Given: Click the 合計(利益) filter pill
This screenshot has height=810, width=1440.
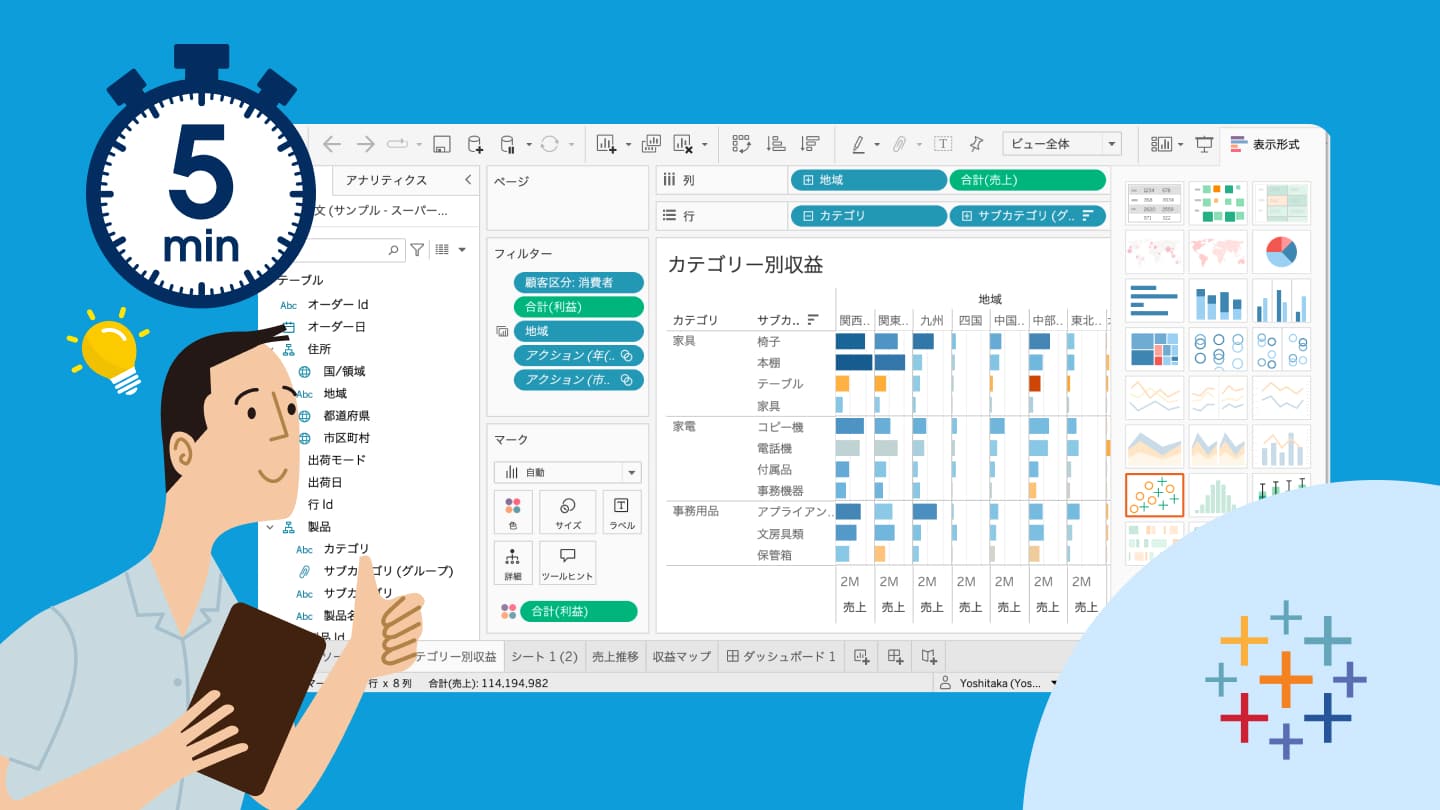Looking at the screenshot, I should [x=579, y=307].
